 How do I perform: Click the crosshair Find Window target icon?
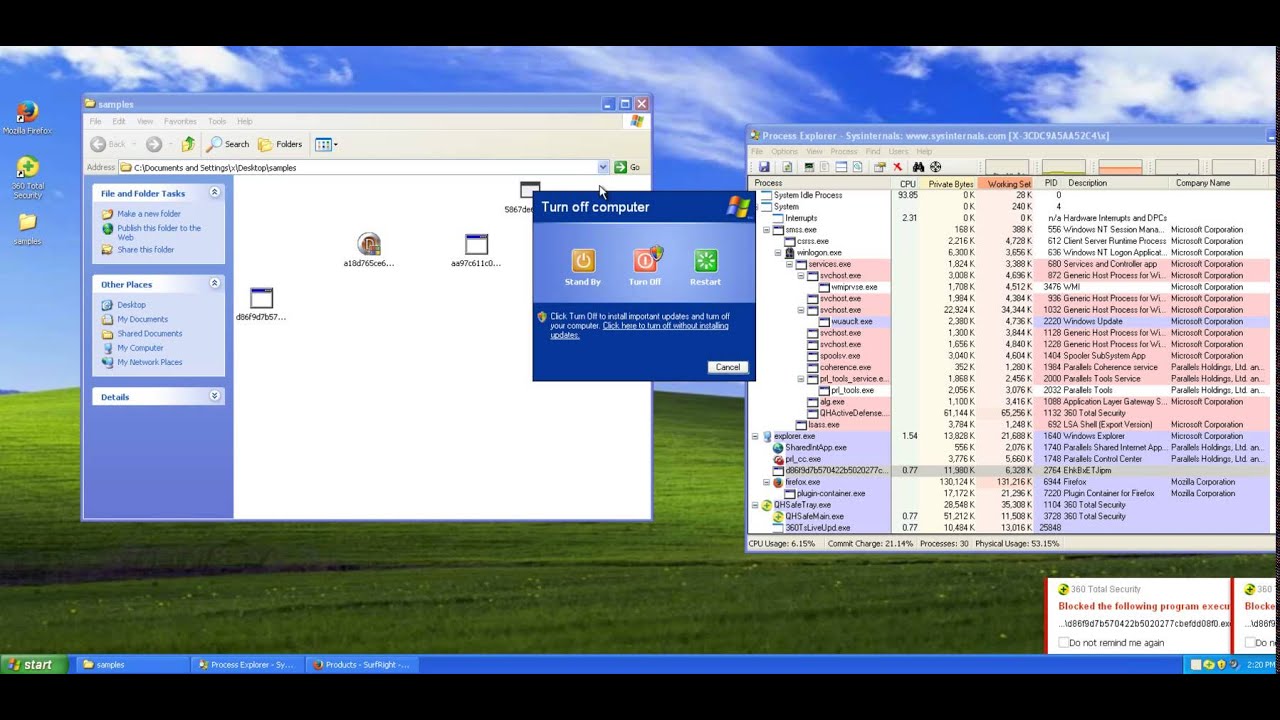[x=936, y=167]
